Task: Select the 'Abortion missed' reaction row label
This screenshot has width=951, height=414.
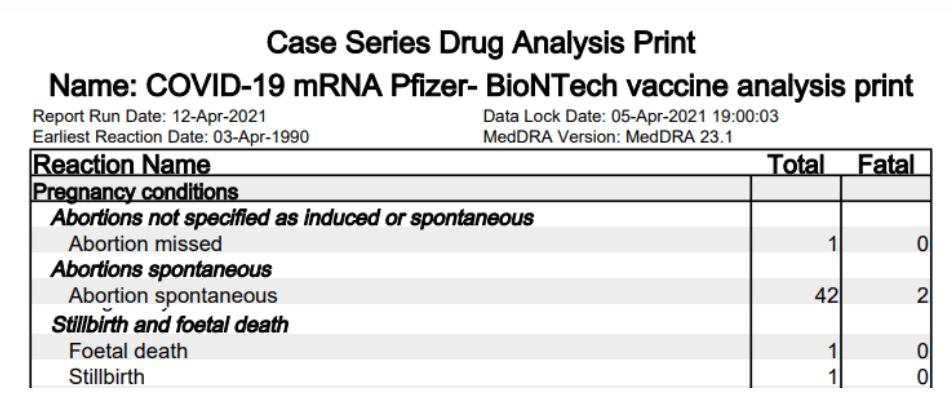Action: coord(145,243)
